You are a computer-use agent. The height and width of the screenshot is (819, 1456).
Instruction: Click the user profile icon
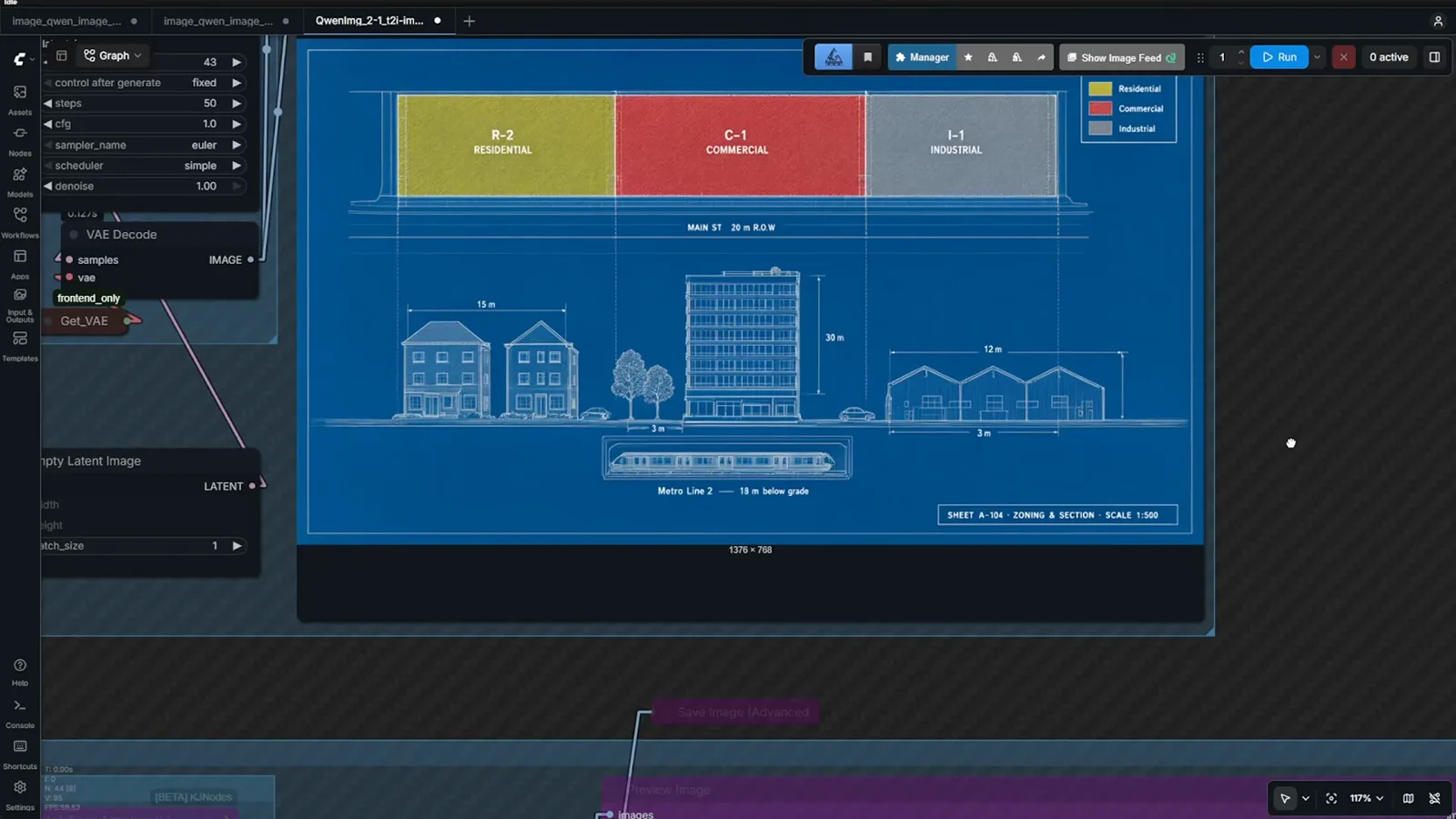pyautogui.click(x=1438, y=21)
